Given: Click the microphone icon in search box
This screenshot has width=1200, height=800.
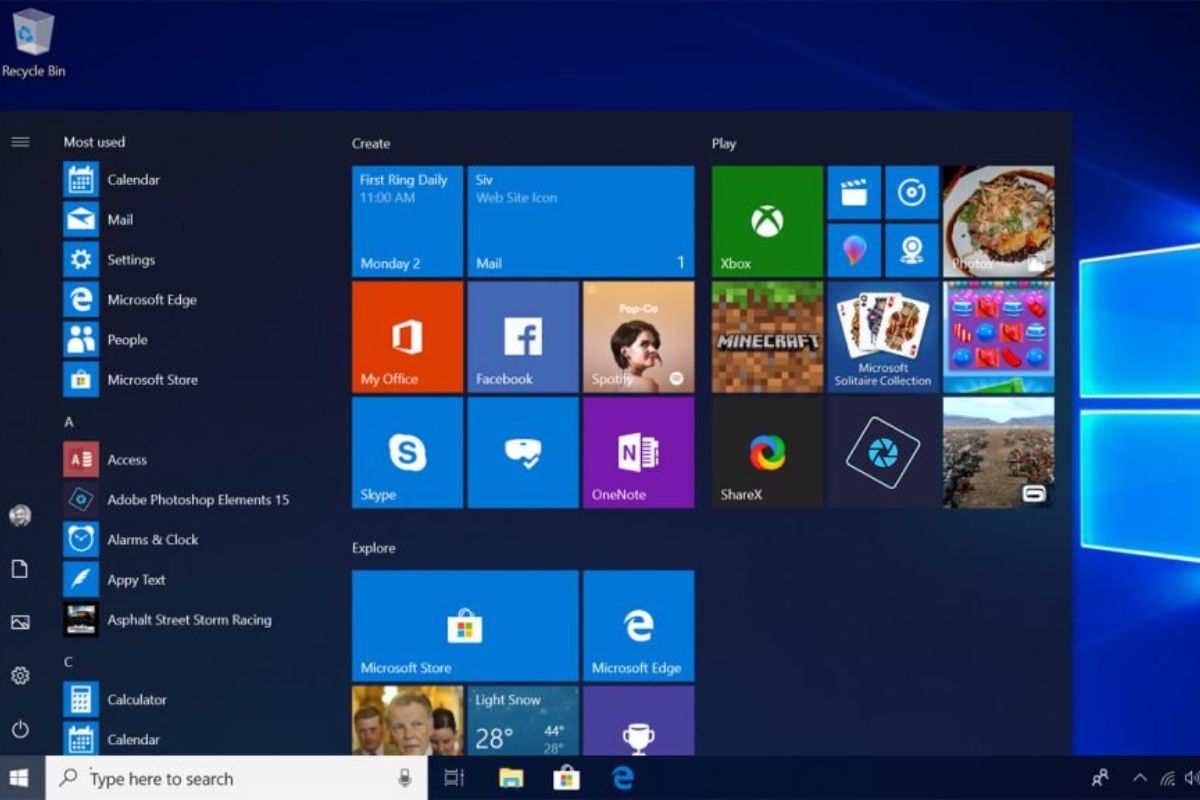Looking at the screenshot, I should [x=405, y=778].
